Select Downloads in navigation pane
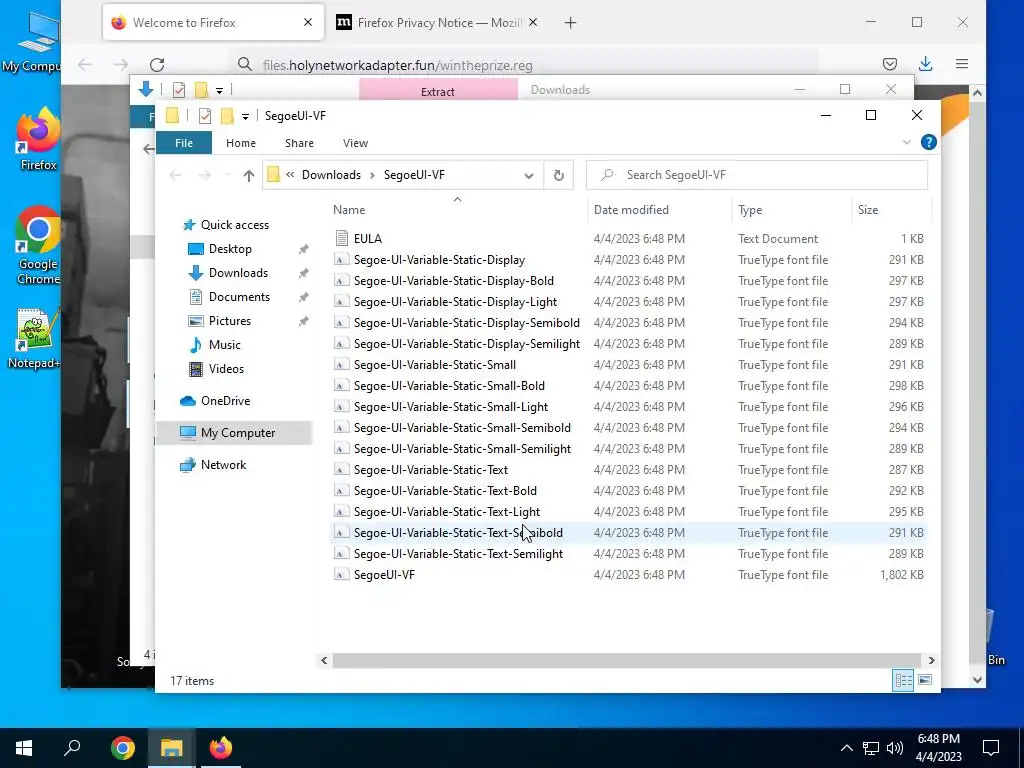 238,273
